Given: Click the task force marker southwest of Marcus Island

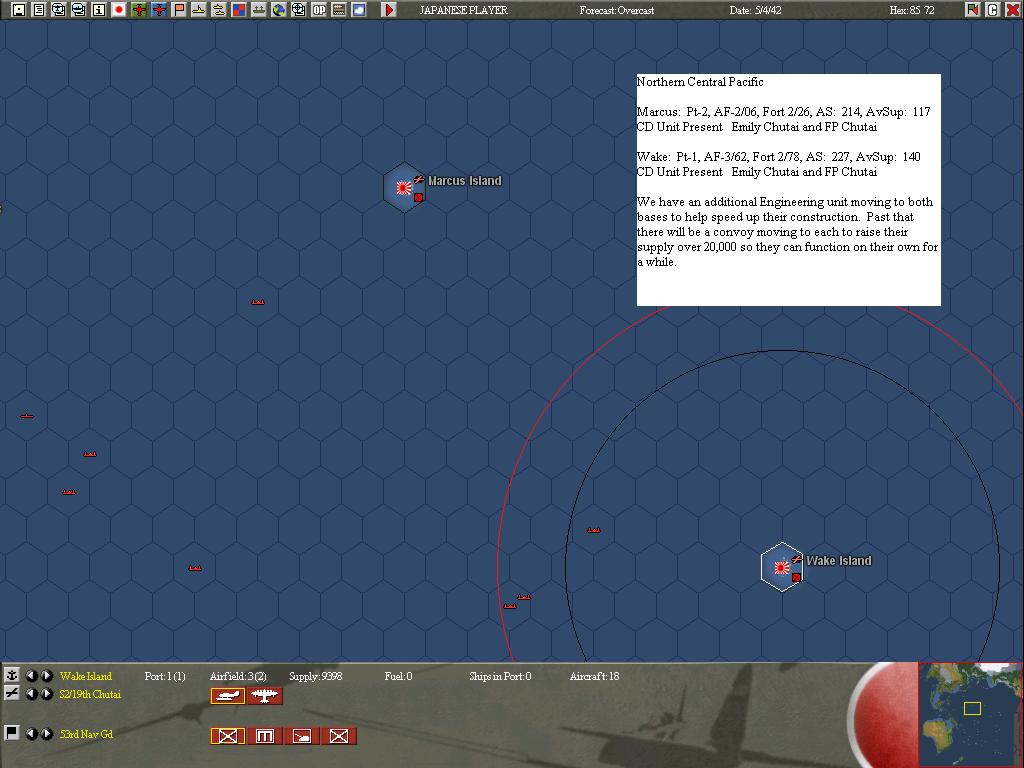Looking at the screenshot, I should (258, 302).
